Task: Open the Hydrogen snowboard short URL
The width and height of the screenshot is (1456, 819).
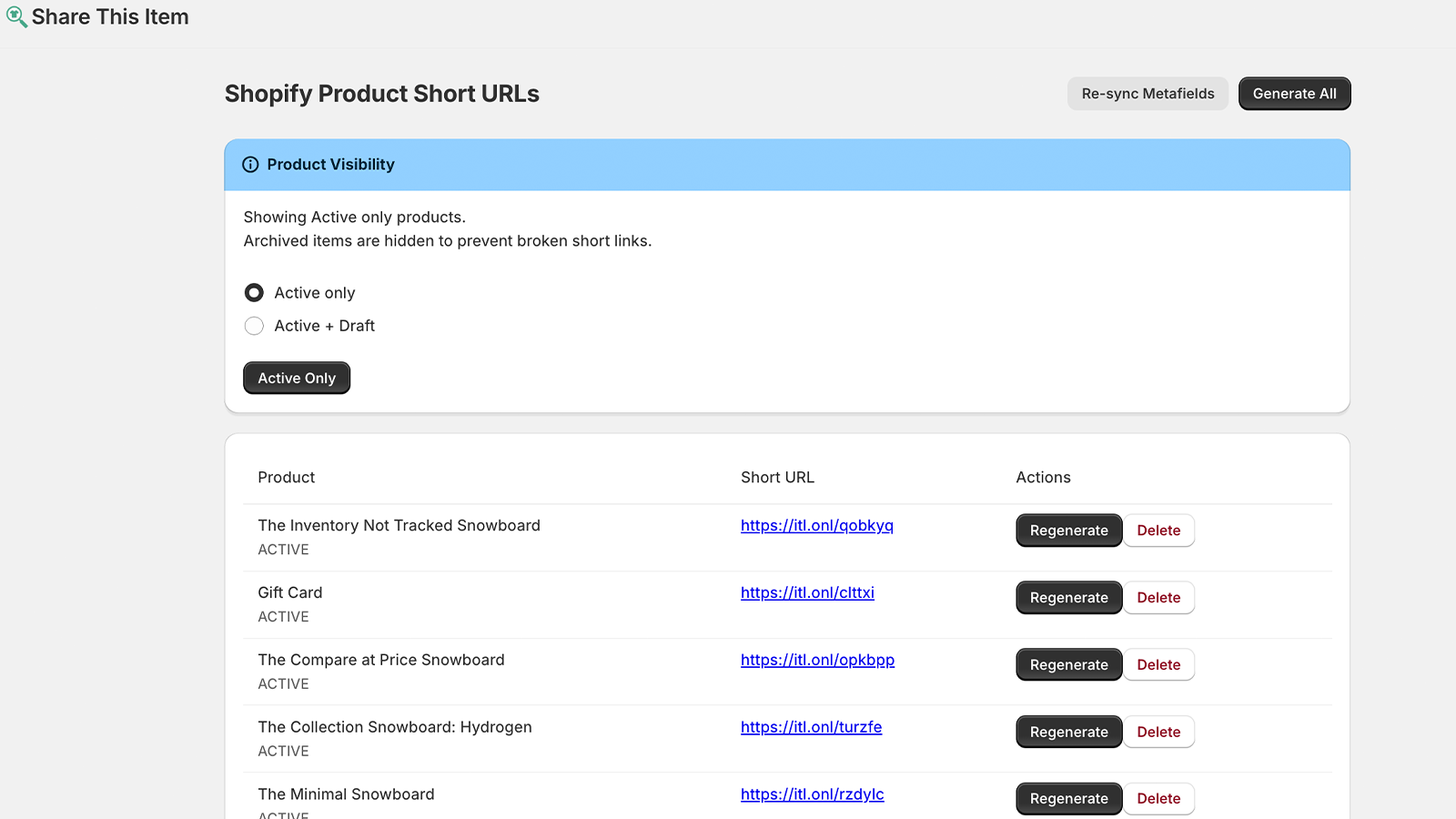Action: tap(811, 727)
